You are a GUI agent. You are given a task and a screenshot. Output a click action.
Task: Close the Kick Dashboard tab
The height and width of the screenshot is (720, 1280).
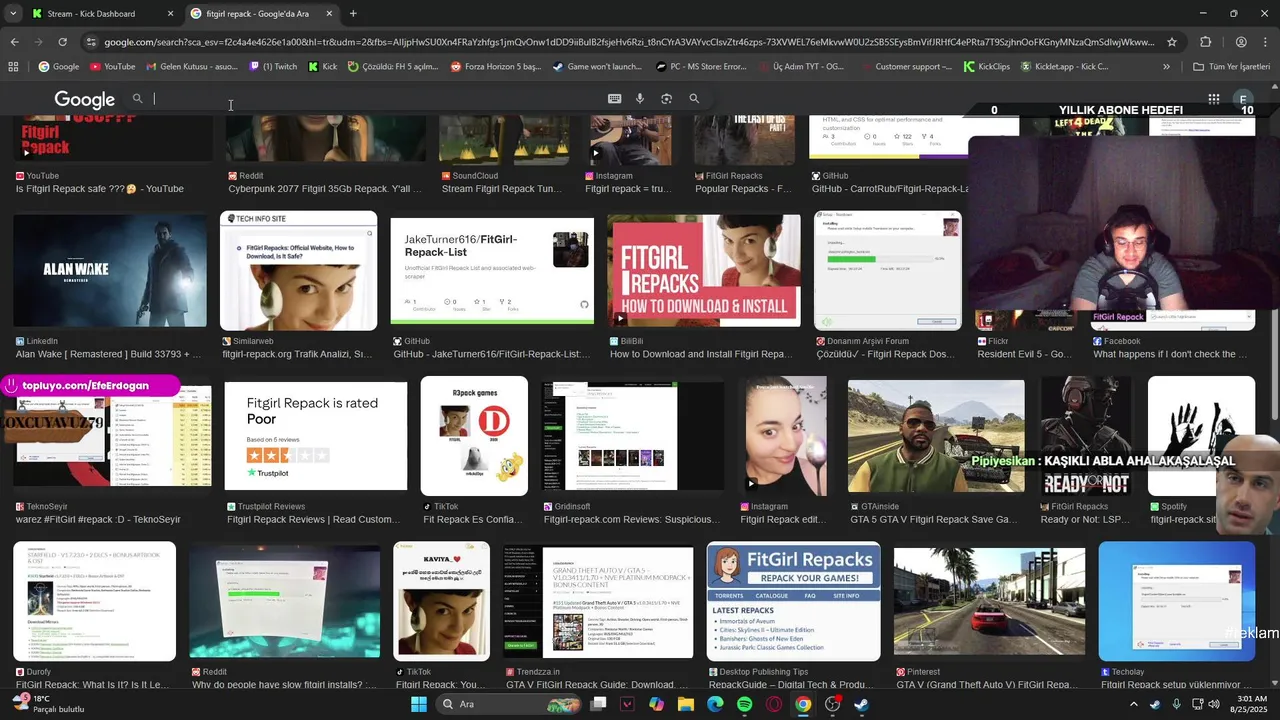click(170, 14)
